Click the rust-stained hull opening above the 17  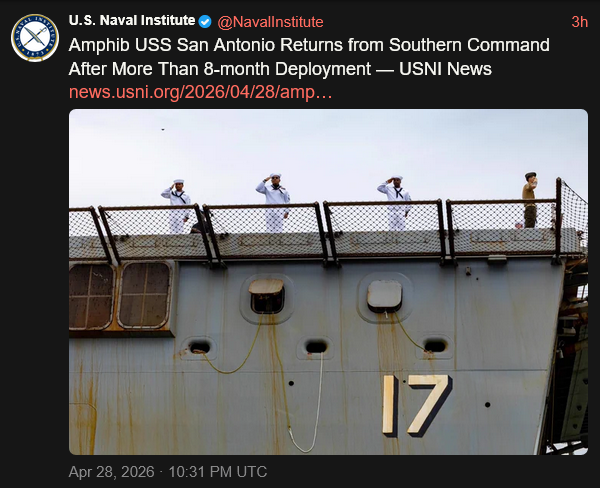tap(385, 296)
